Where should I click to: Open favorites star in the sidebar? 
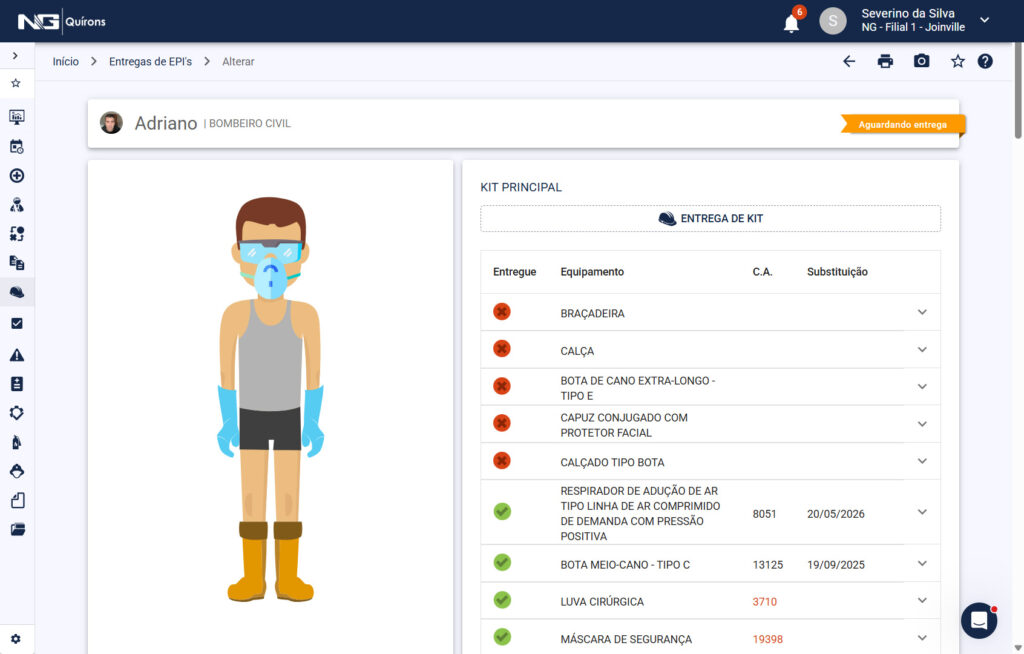16,83
